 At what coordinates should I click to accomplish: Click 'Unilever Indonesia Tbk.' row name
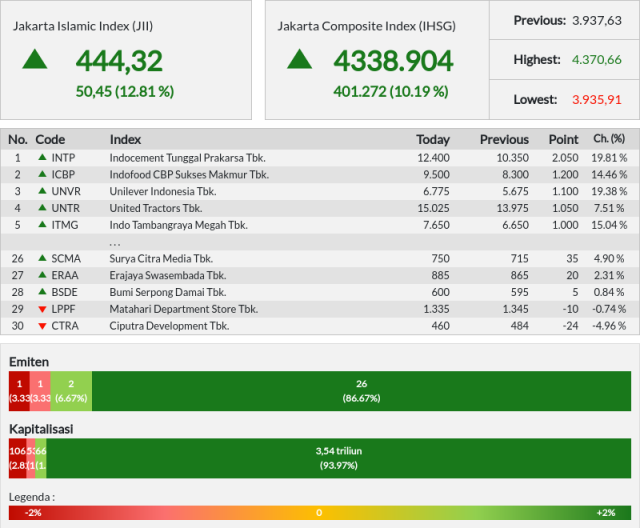pos(163,191)
